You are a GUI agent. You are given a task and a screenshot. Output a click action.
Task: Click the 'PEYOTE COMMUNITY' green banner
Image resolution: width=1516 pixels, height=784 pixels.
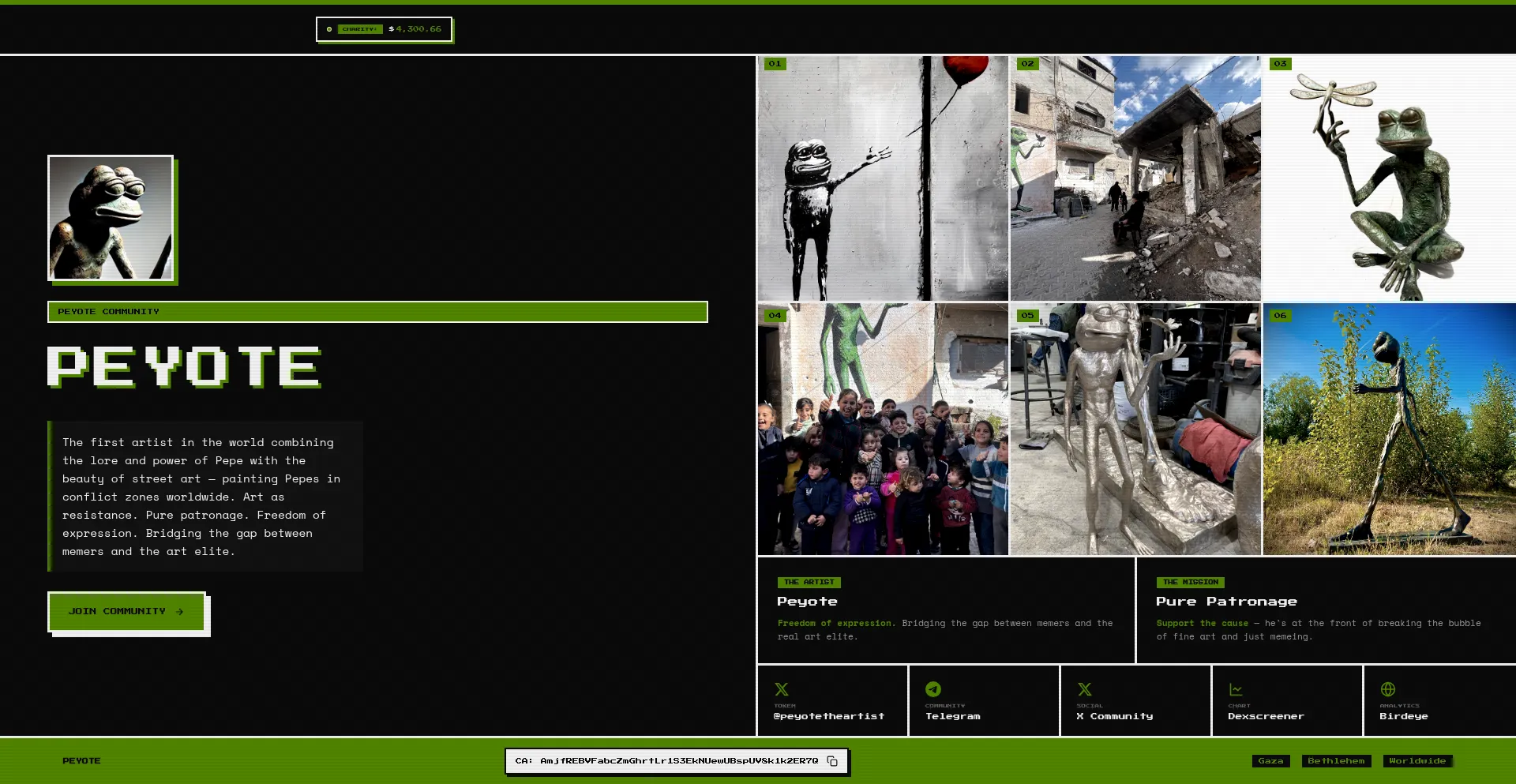tap(377, 312)
